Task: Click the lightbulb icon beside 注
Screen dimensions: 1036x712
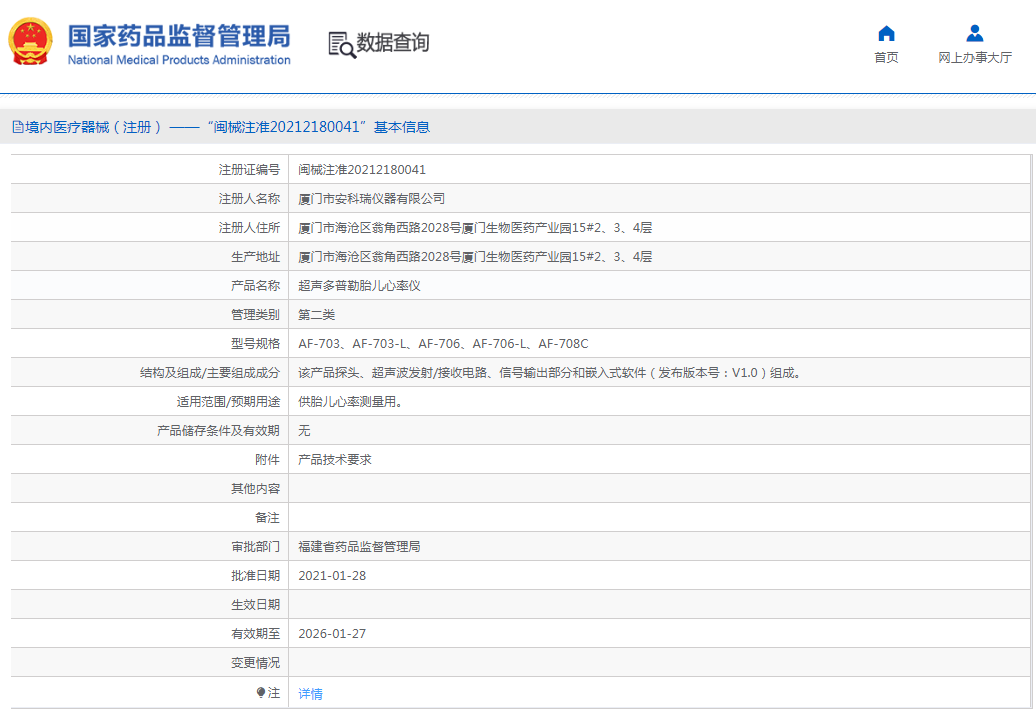Action: [261, 692]
